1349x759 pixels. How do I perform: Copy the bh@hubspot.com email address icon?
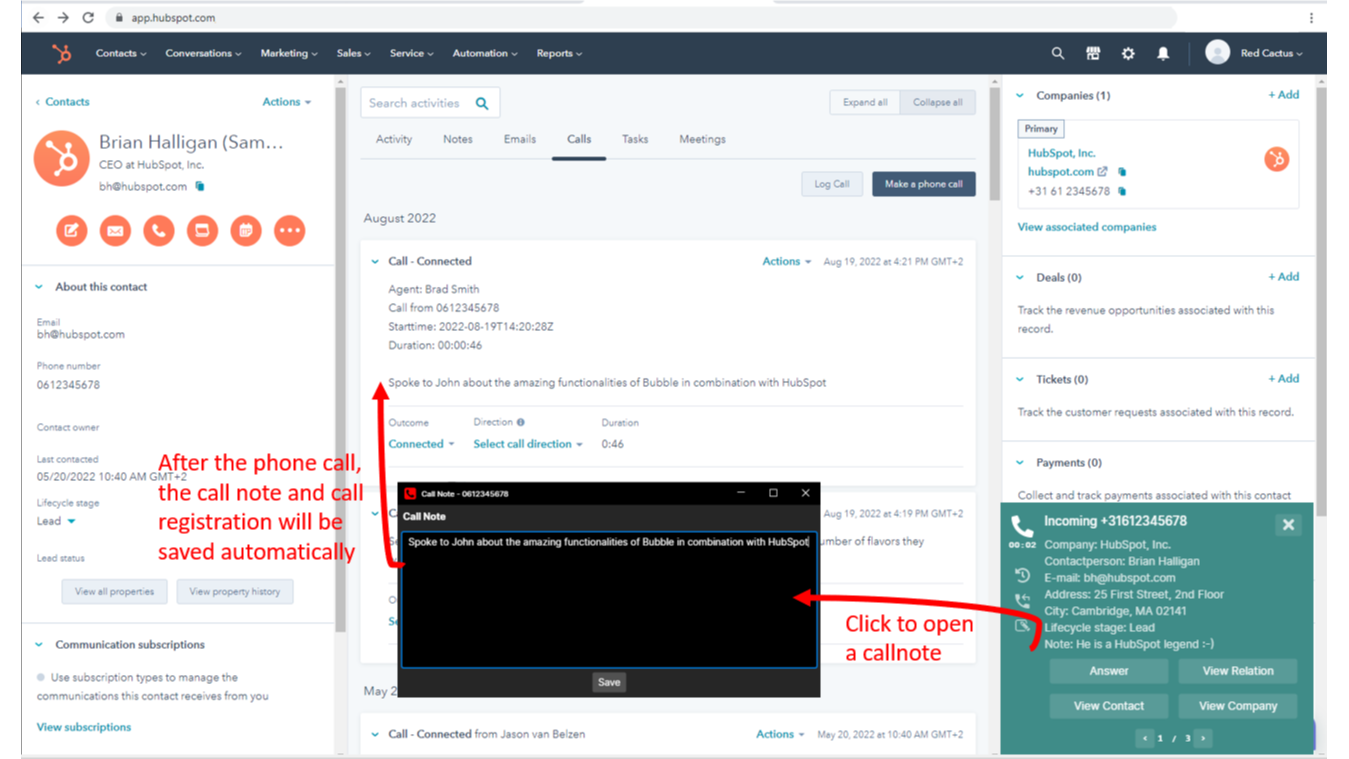coord(200,187)
